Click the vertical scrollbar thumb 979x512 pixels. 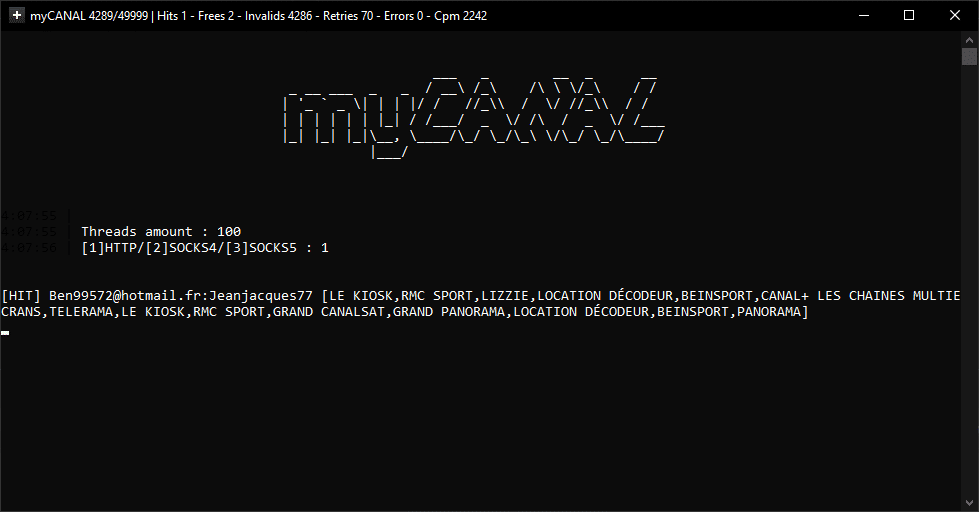click(969, 56)
